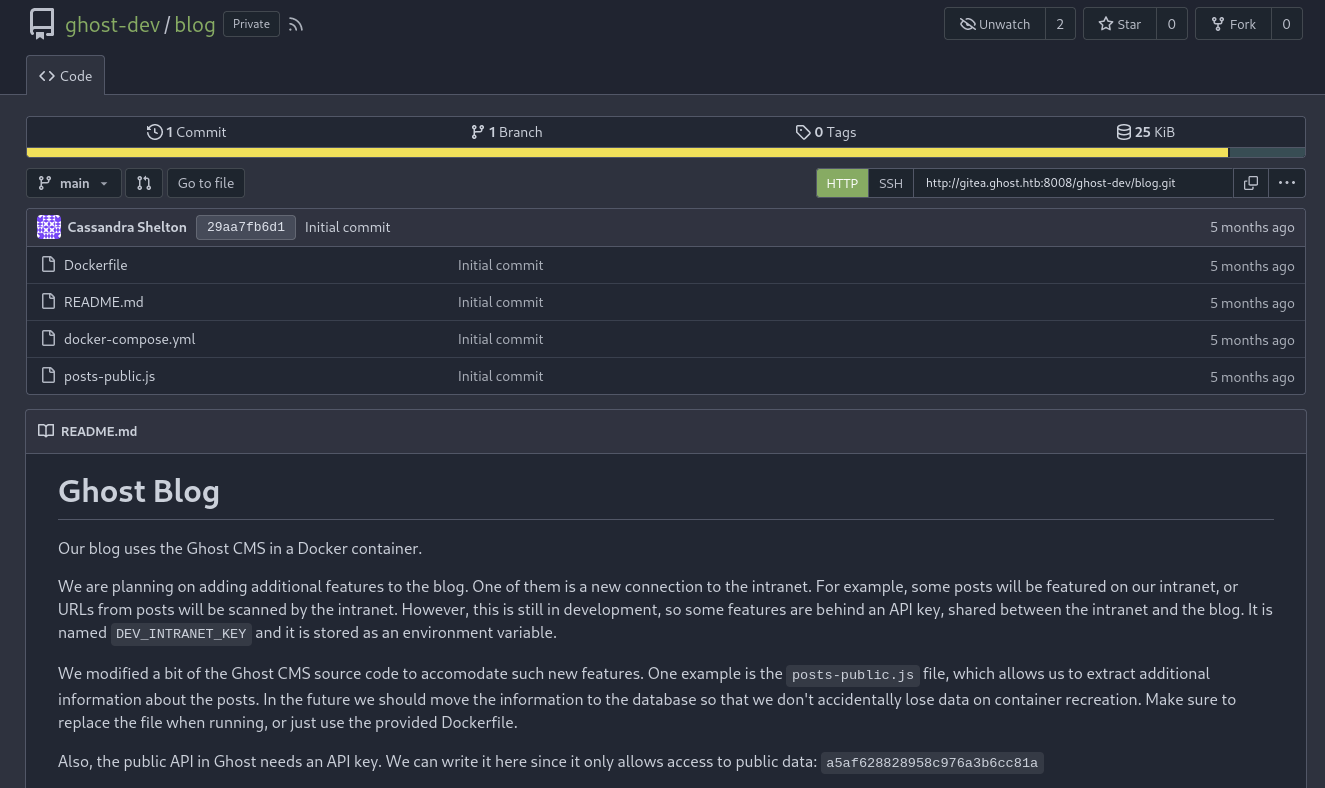The width and height of the screenshot is (1325, 788).
Task: Click docker-compose.yml's Initial commit message
Action: pos(500,339)
